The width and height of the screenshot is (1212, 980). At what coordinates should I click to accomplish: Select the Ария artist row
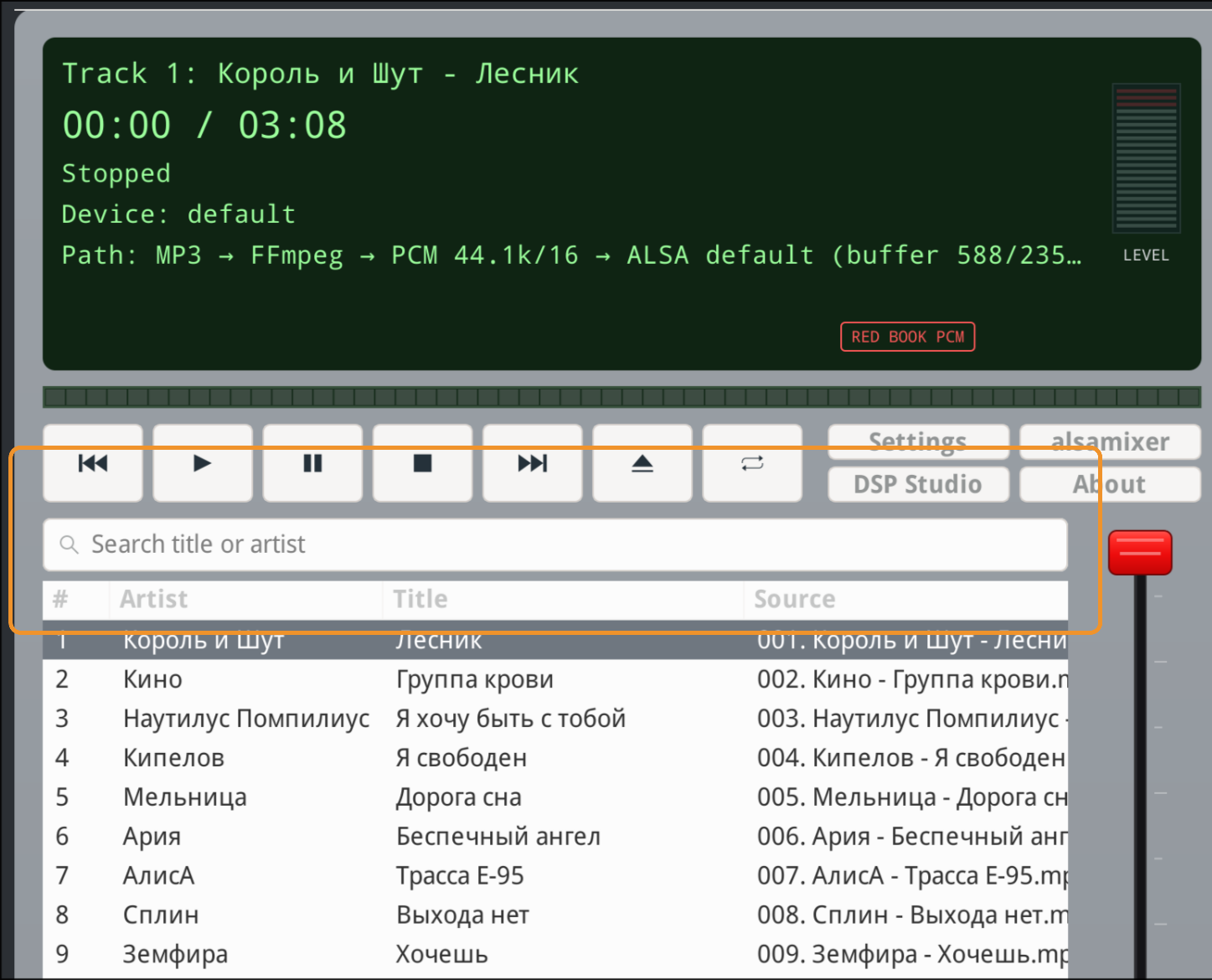[152, 837]
